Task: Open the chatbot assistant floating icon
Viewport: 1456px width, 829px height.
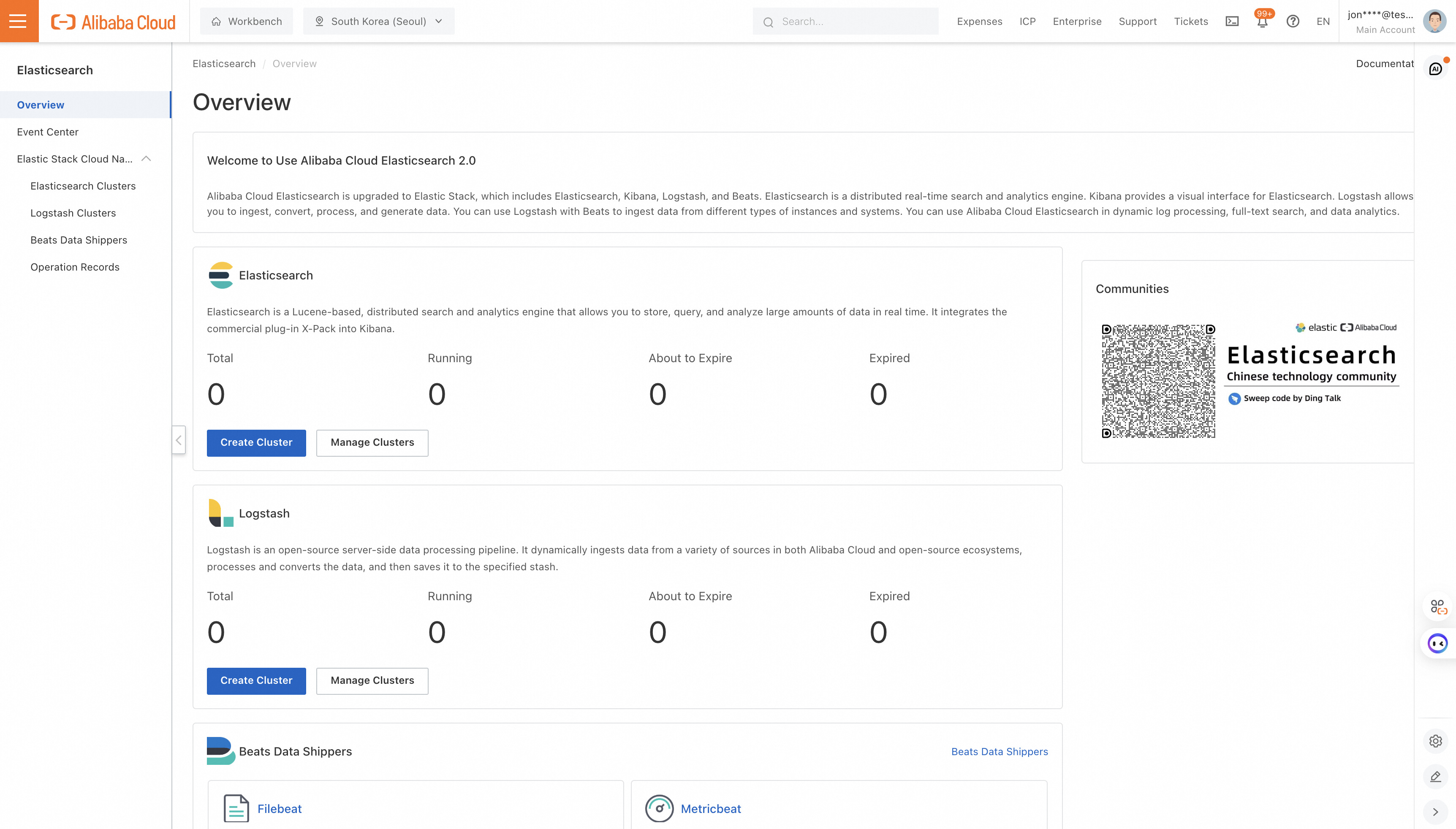Action: (x=1438, y=643)
